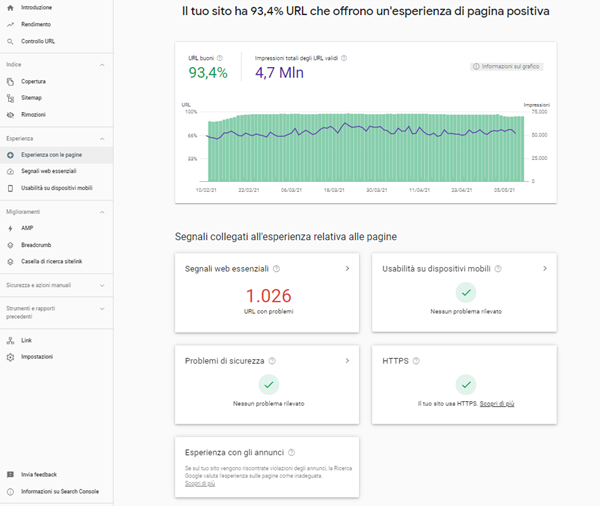Expand Sicurezza e azioni manuali section

(102, 286)
